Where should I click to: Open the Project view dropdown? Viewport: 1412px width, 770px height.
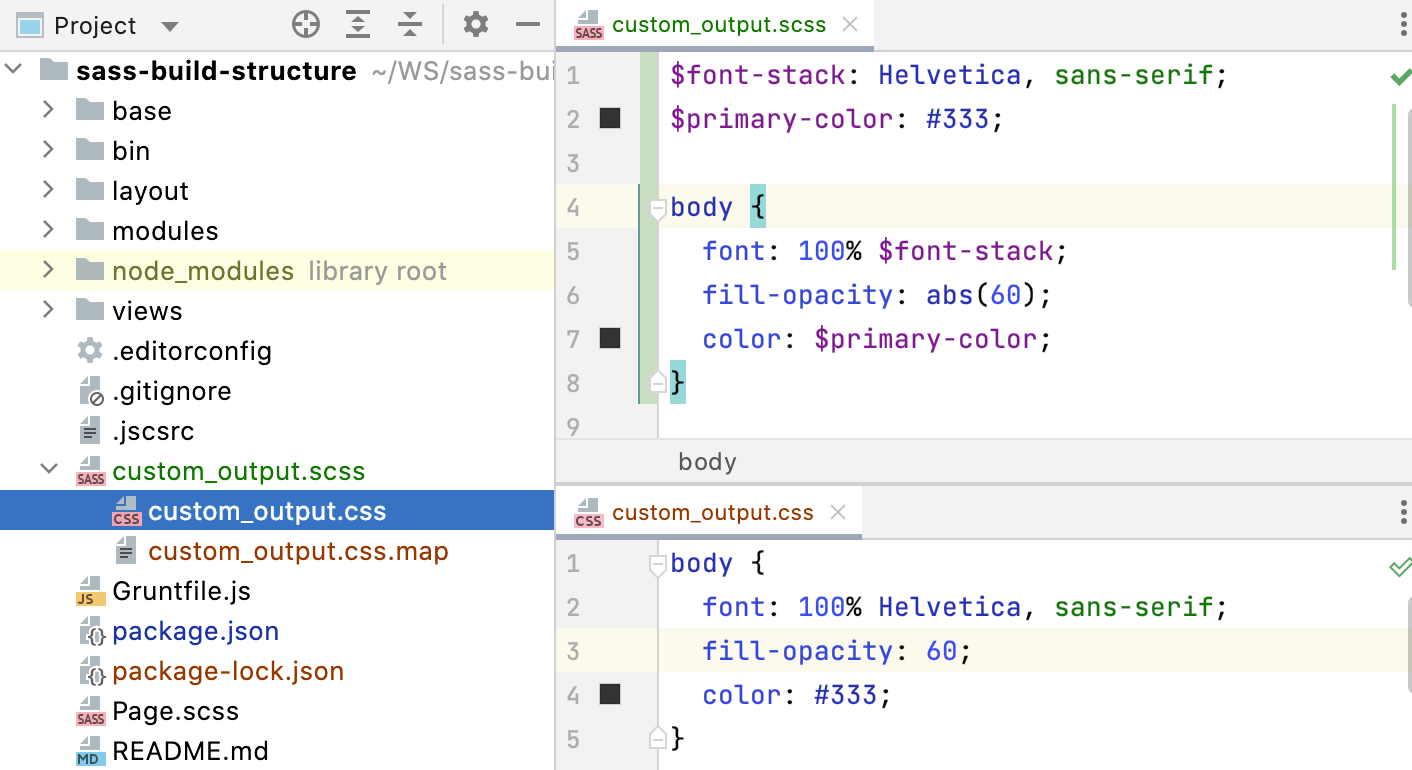(169, 26)
